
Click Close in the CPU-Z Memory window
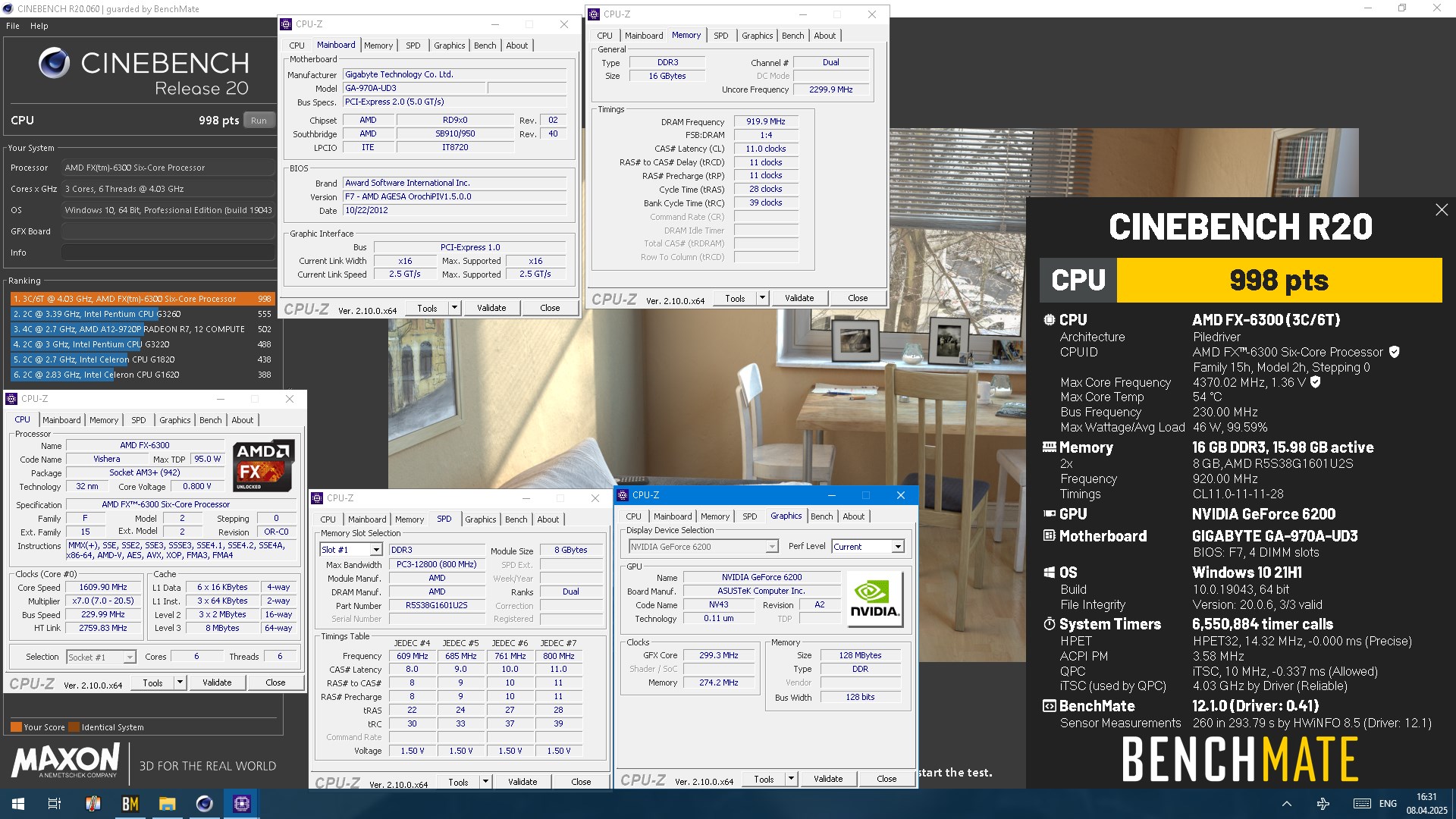tap(858, 298)
